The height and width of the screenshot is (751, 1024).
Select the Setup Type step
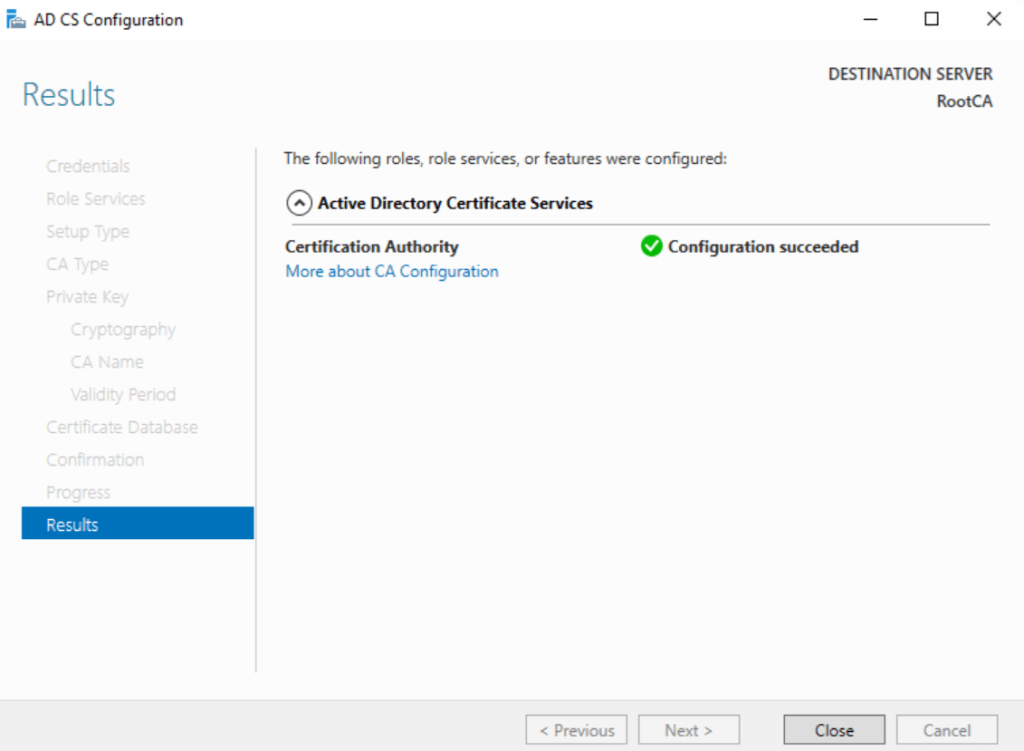(x=88, y=231)
